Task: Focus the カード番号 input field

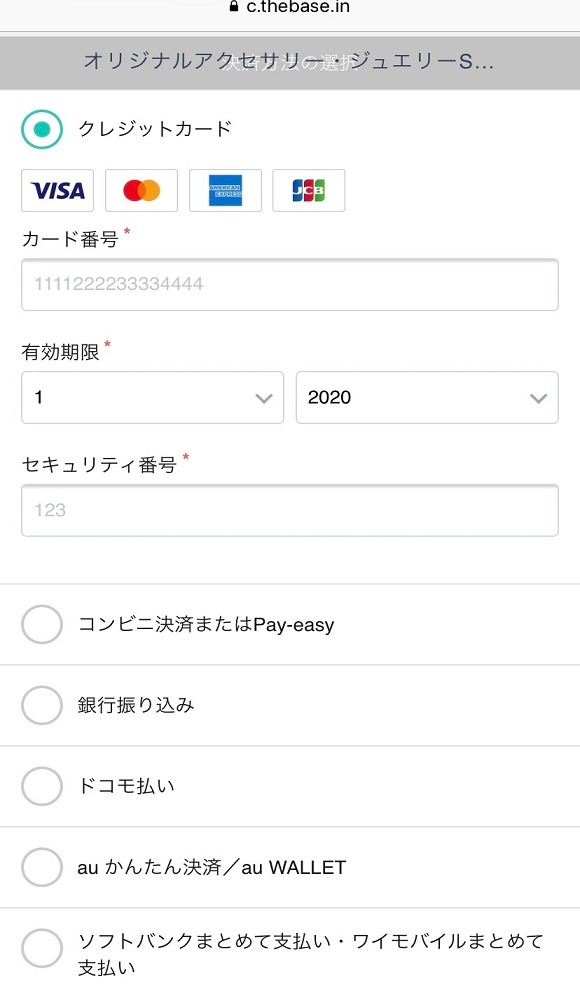Action: click(x=290, y=284)
